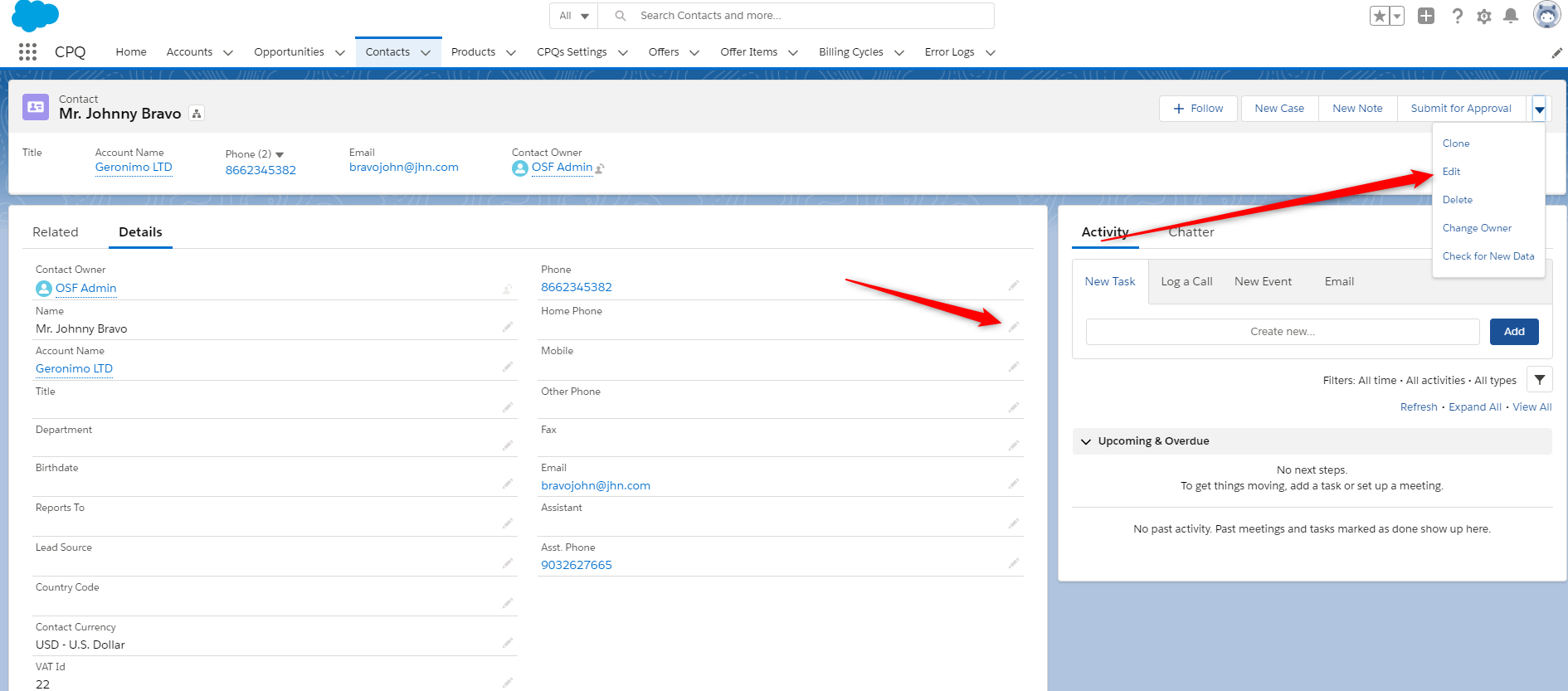This screenshot has width=1568, height=691.
Task: Open the New Event tab
Action: 1263,282
